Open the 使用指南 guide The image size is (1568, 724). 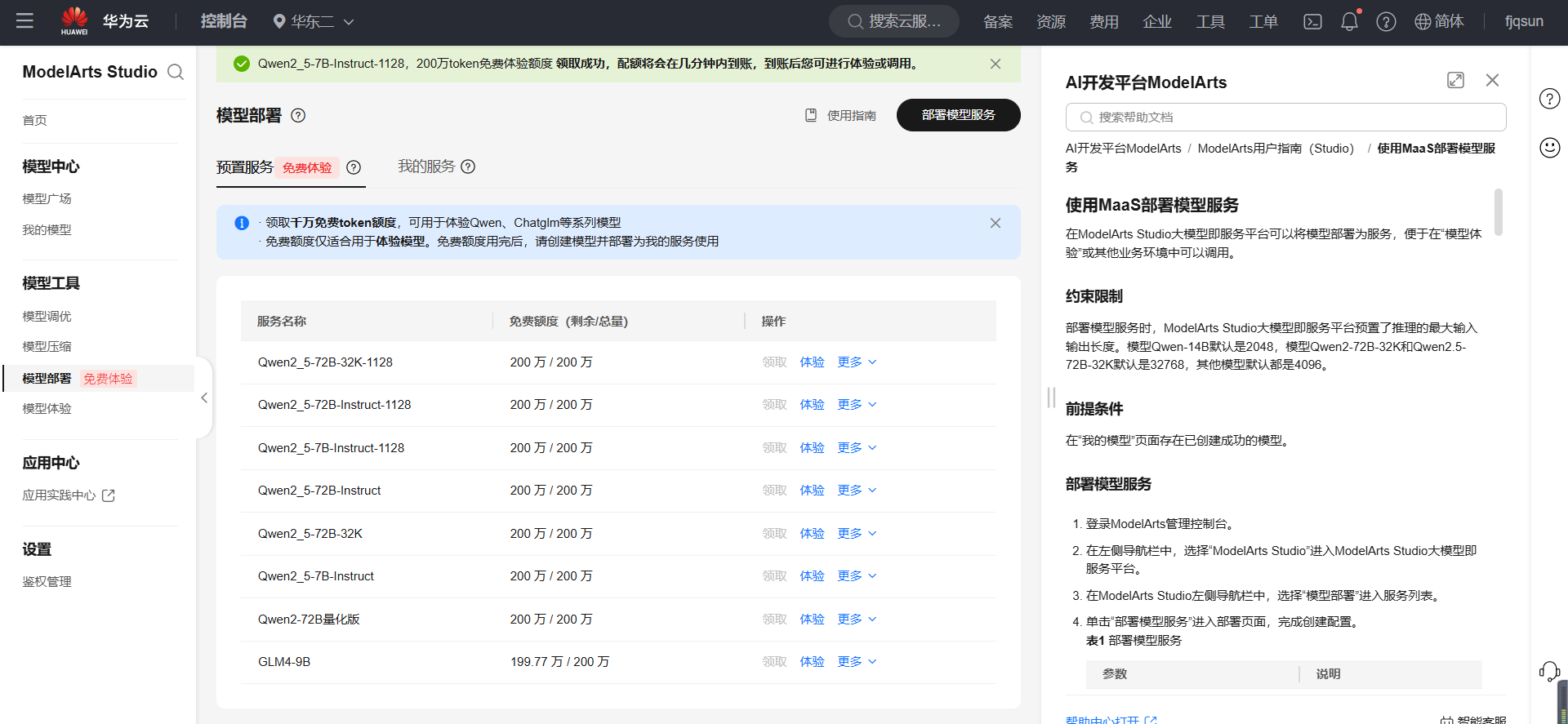841,115
